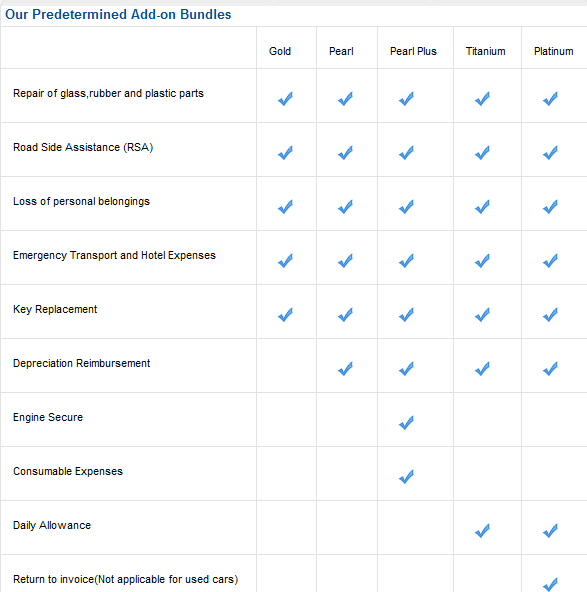Click Platinum checkmark for Return to invoice
Image resolution: width=587 pixels, height=592 pixels.
pos(550,584)
